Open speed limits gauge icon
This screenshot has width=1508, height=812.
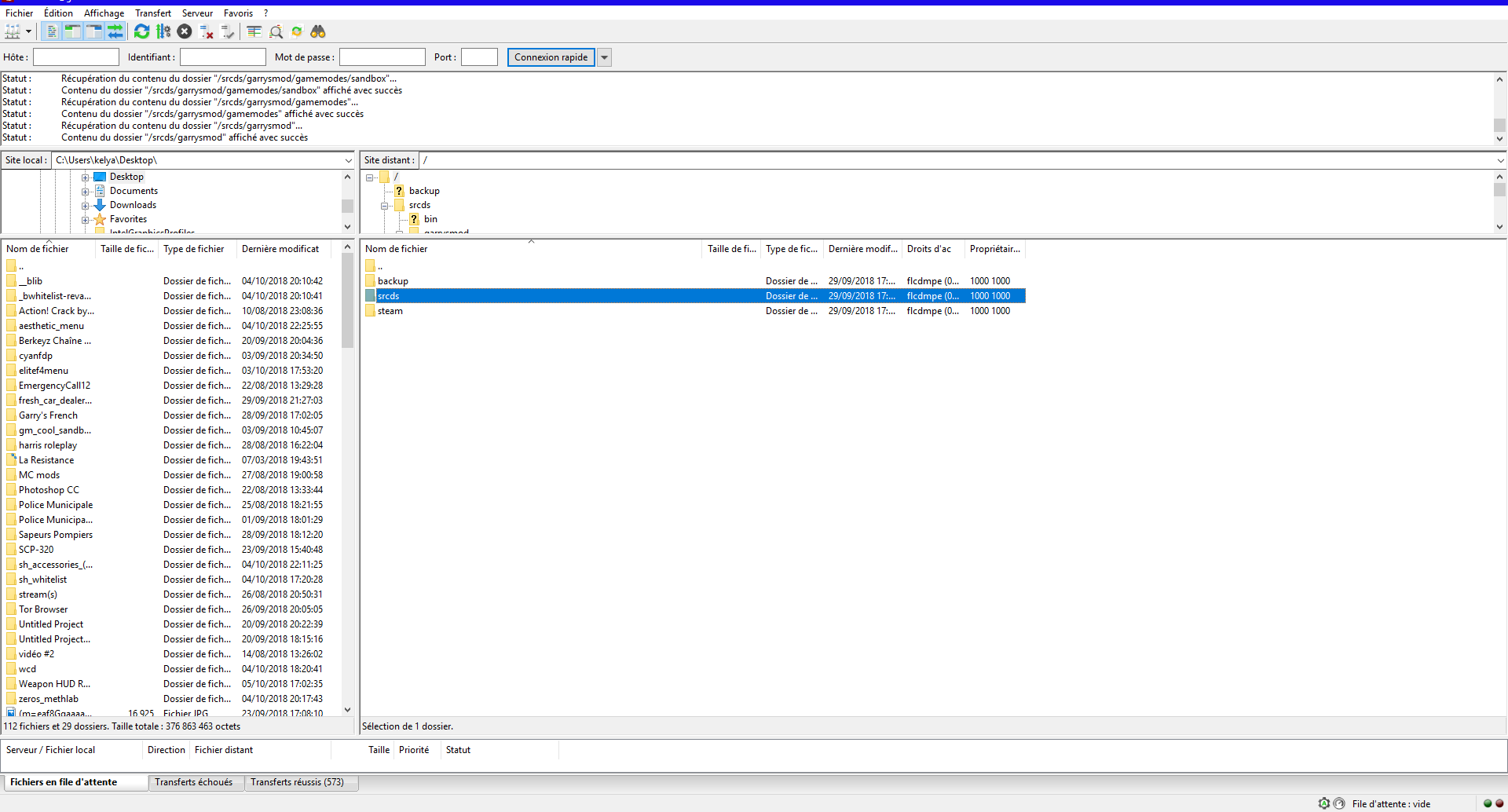click(1339, 803)
